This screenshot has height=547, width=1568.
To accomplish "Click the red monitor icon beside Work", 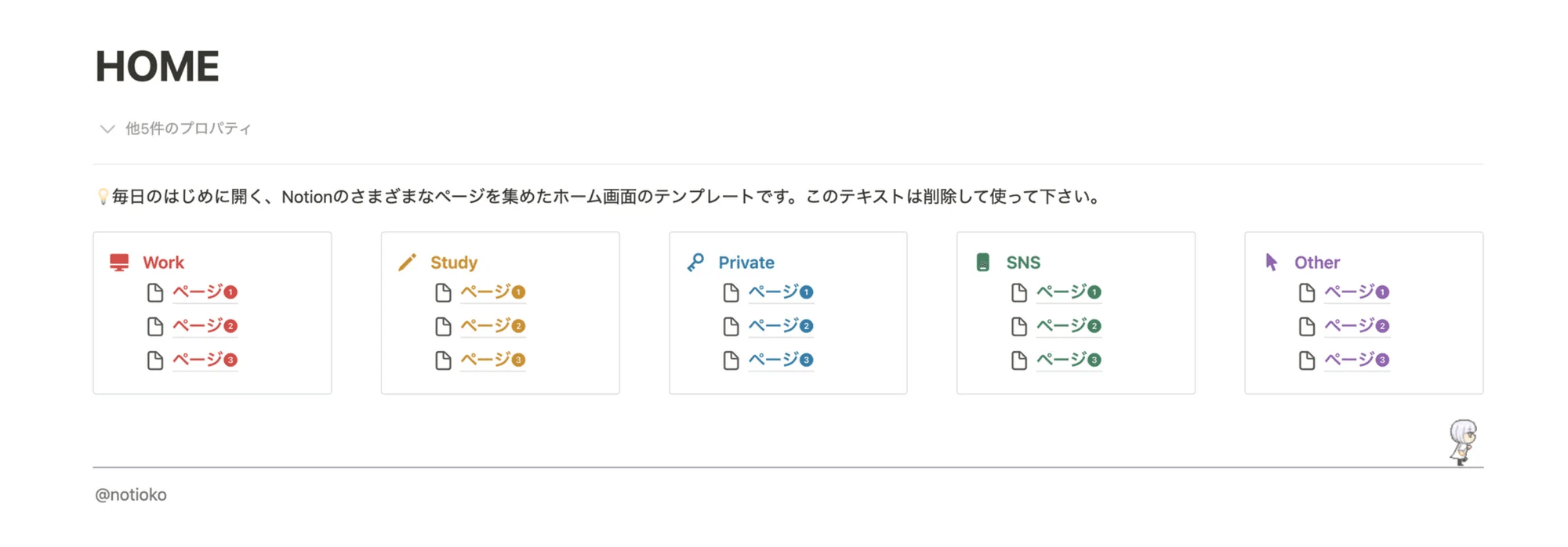I will coord(119,263).
